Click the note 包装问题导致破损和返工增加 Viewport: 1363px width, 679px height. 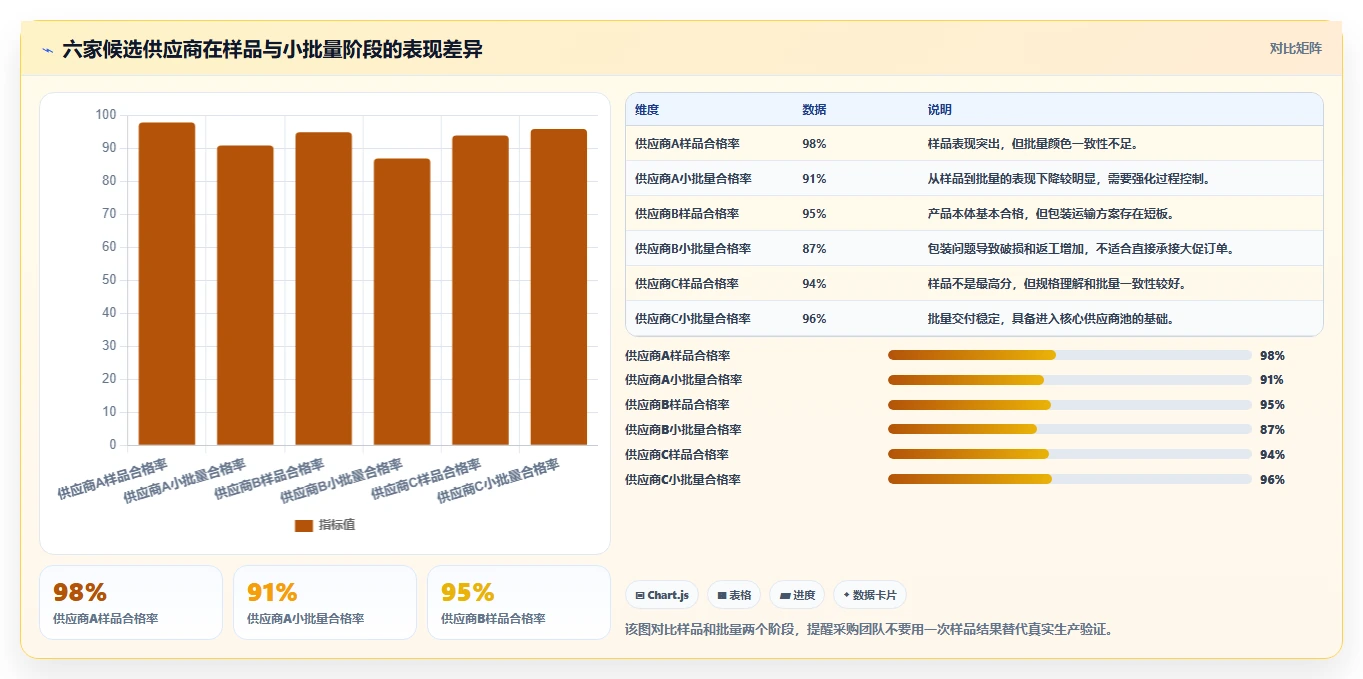pyautogui.click(x=1081, y=249)
